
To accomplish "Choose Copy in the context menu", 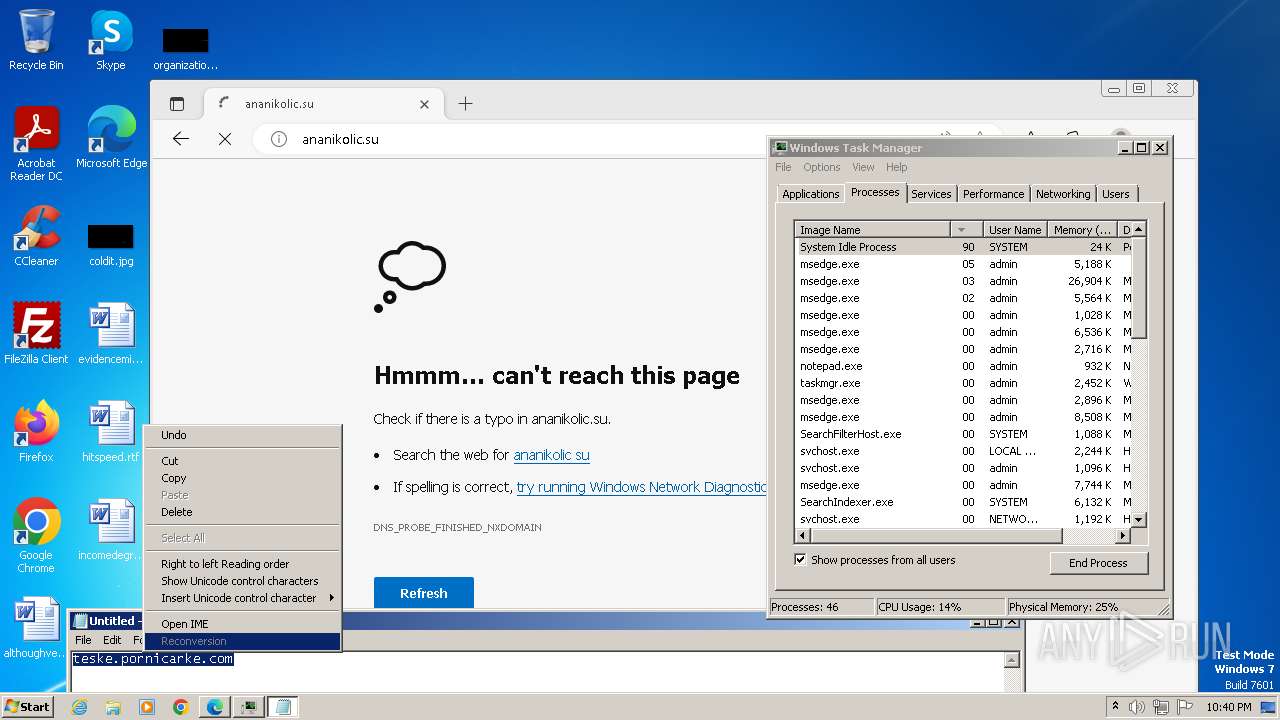I will tap(242, 478).
